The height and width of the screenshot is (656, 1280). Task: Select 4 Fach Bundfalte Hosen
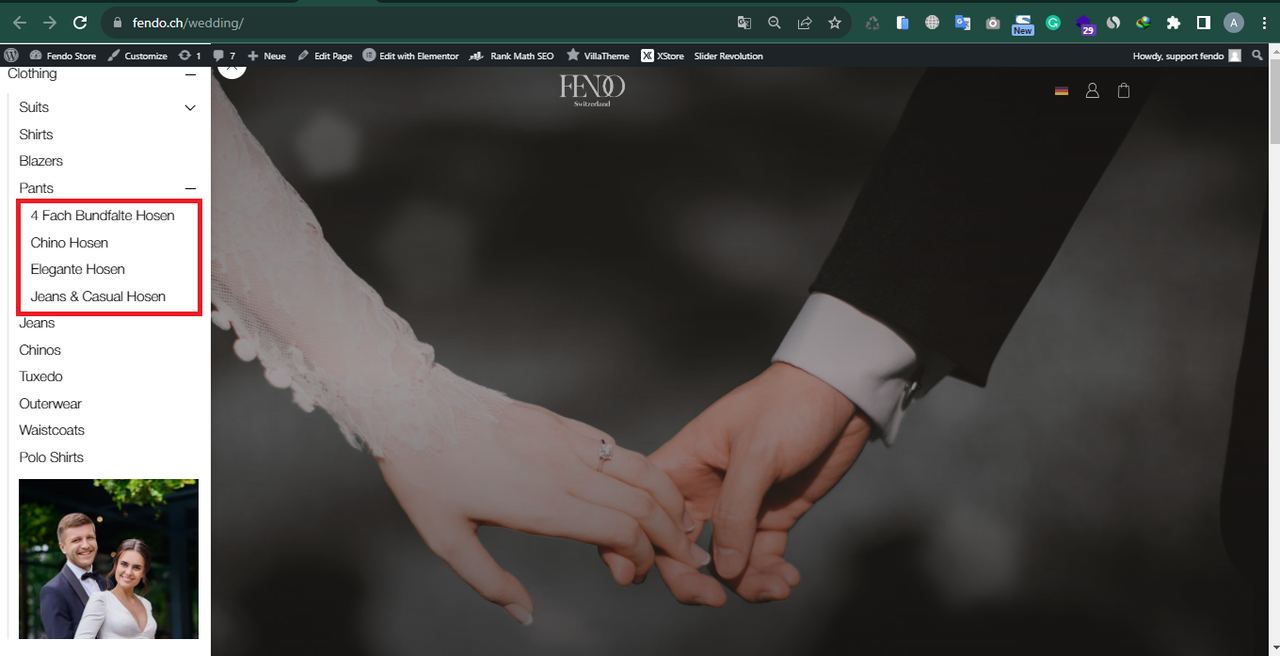point(102,215)
